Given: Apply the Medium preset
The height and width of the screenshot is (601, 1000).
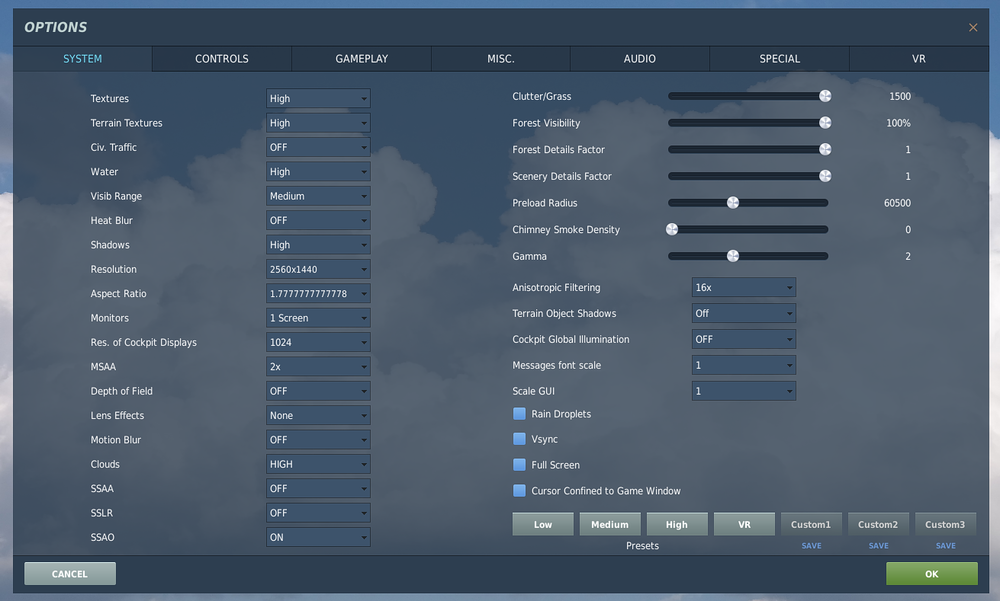Looking at the screenshot, I should (x=610, y=524).
